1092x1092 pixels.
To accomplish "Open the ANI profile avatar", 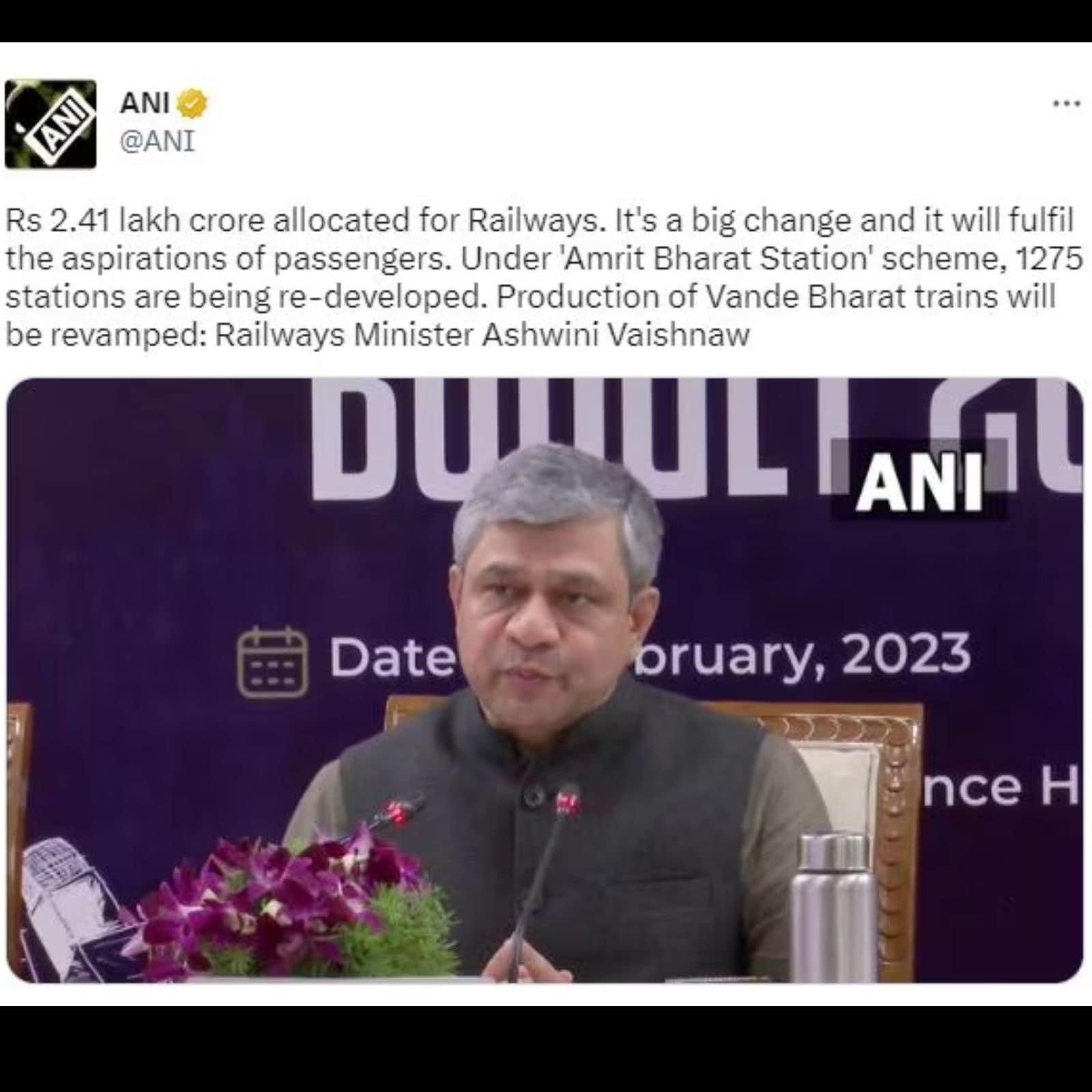I will click(51, 124).
